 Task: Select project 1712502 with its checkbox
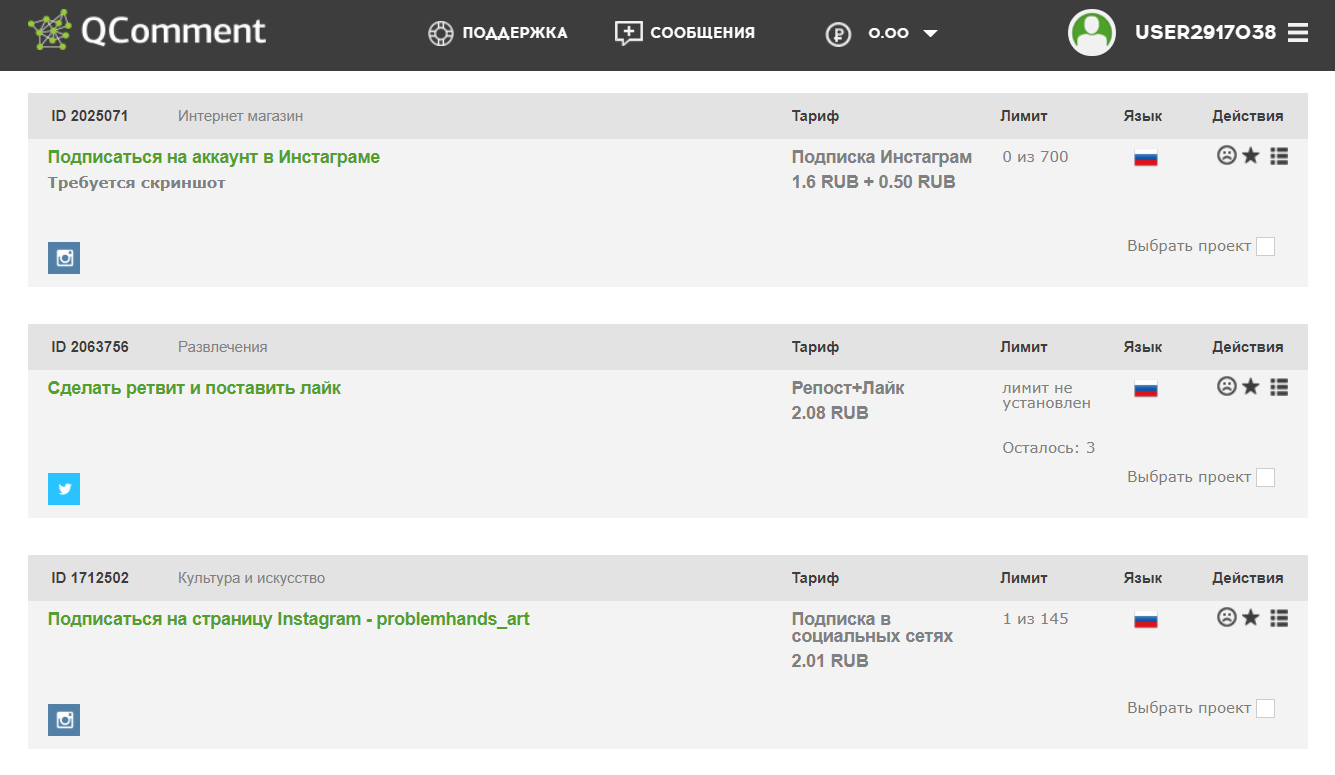tap(1265, 708)
